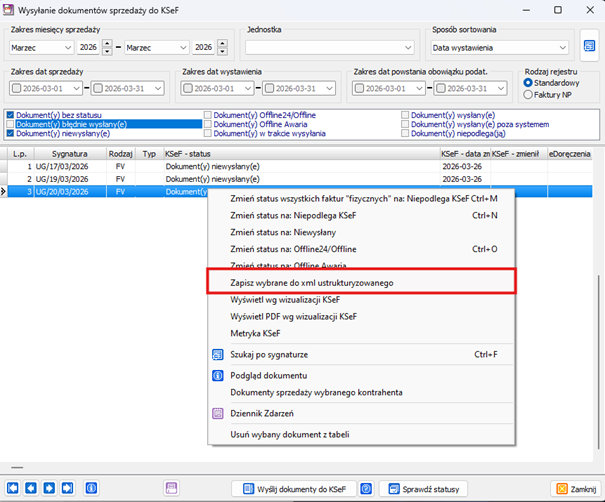The image size is (605, 502).
Task: Click the help question mark icon
Action: [x=366, y=488]
